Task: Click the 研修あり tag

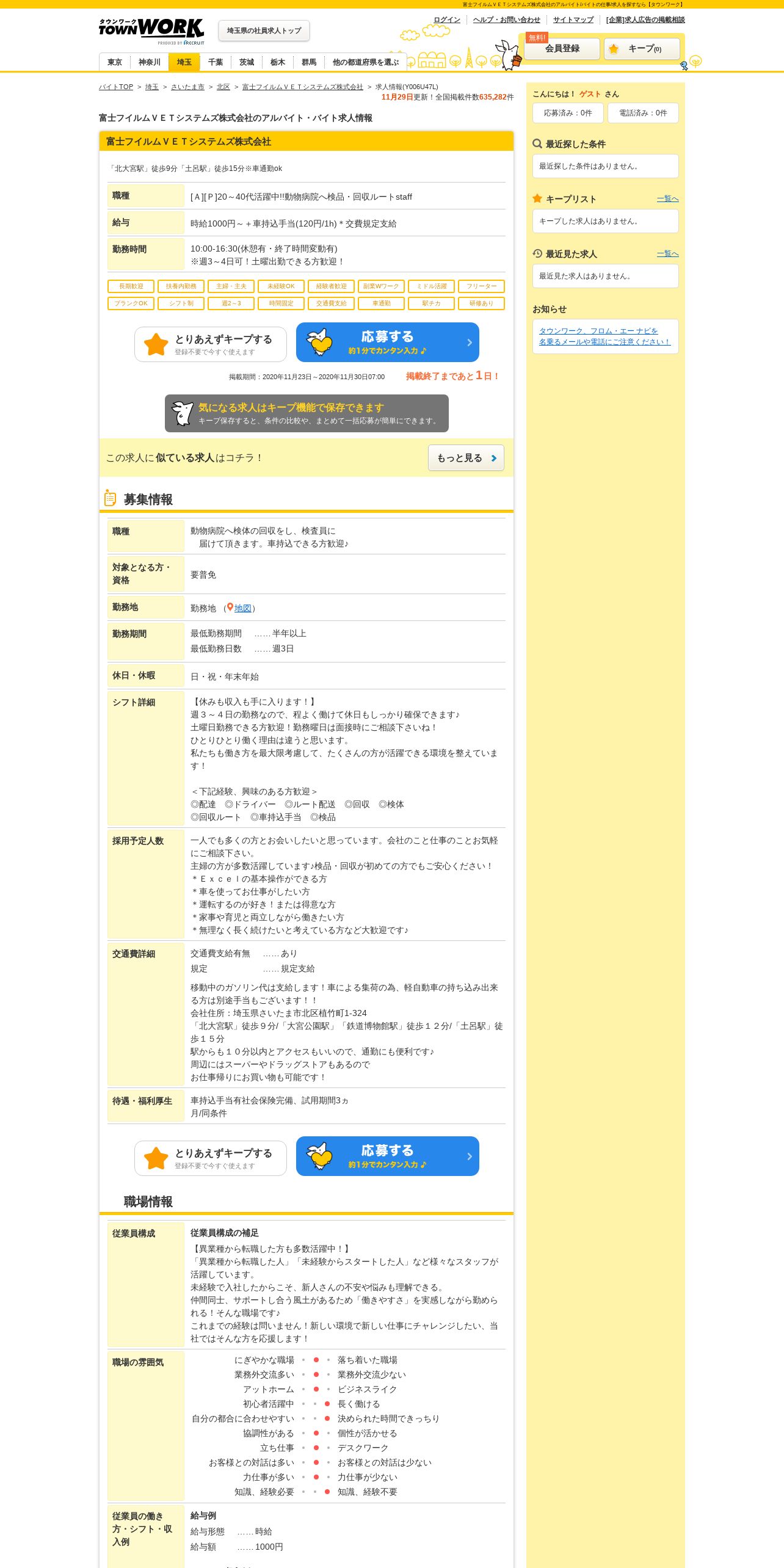Action: (482, 303)
